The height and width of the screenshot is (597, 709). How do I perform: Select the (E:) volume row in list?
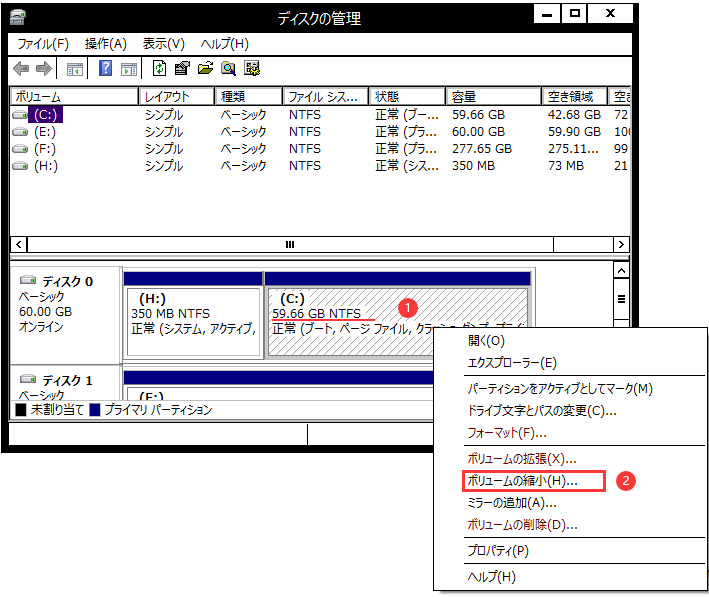320,132
